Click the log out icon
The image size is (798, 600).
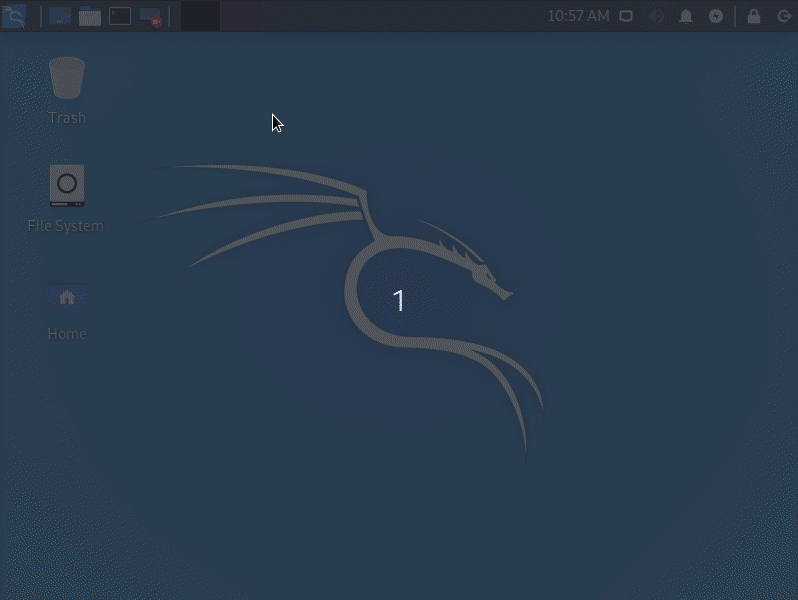(783, 16)
